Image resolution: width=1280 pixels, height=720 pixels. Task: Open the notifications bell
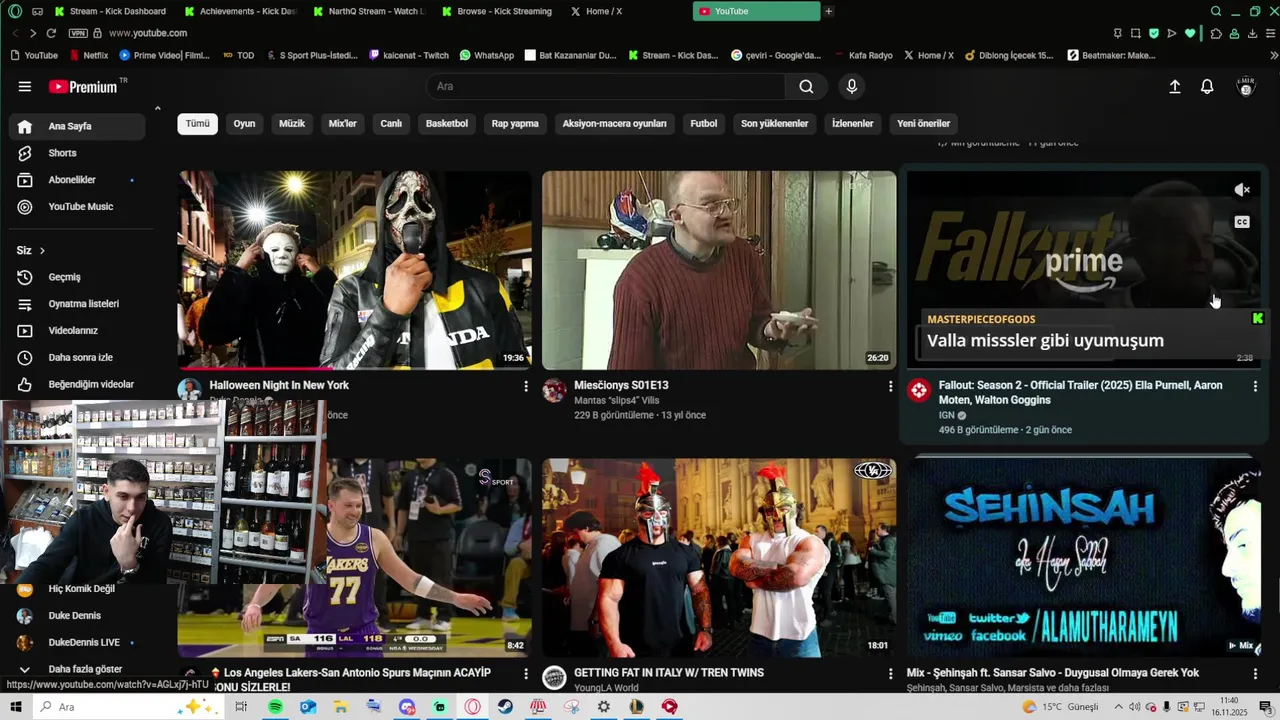1207,87
